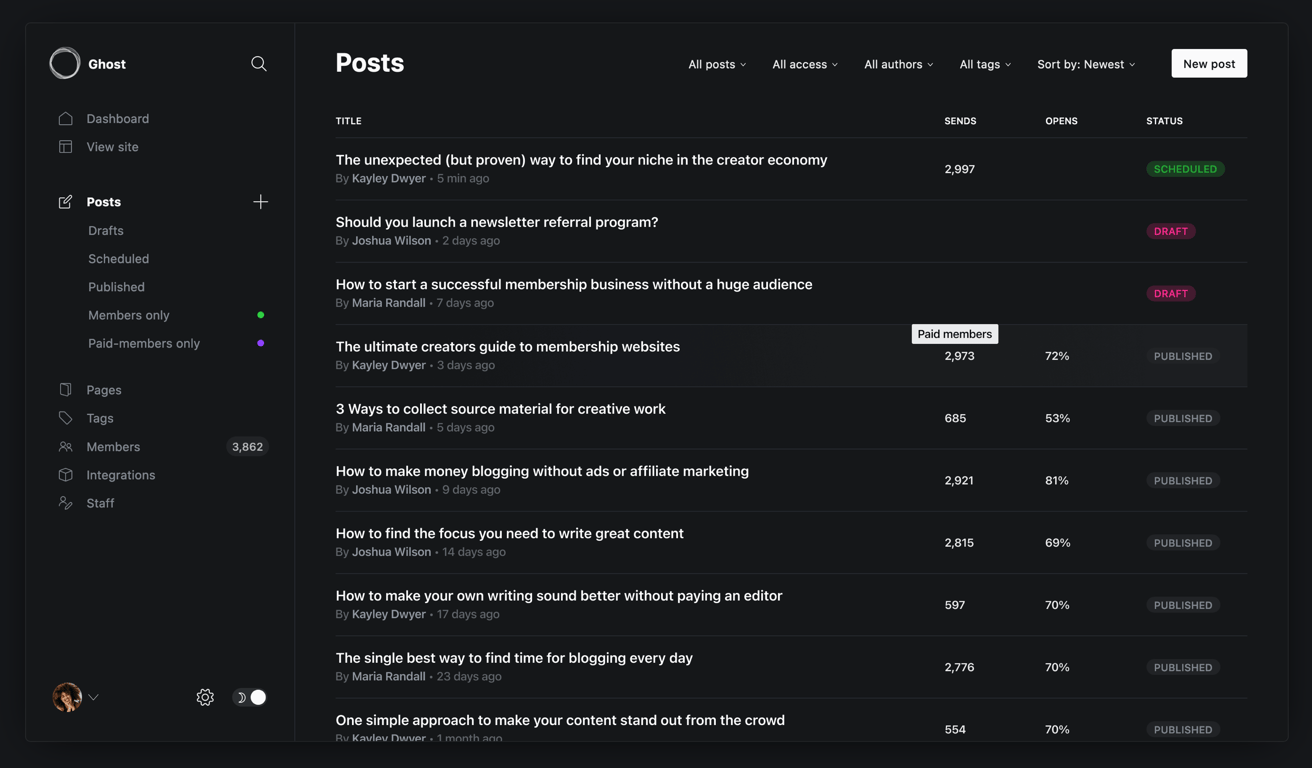
Task: Click the purple dot beside Paid-members only
Action: (261, 343)
